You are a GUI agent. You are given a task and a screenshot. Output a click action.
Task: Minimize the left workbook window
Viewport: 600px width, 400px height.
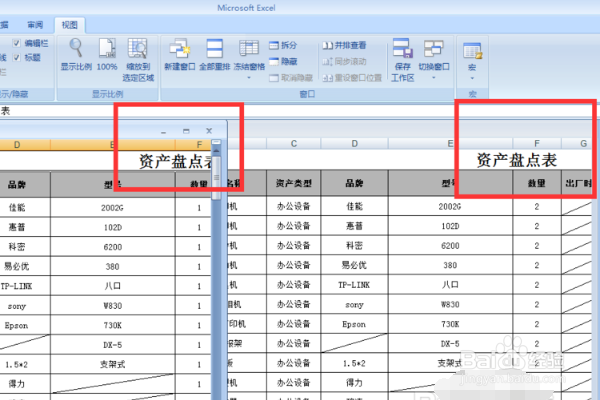(163, 131)
